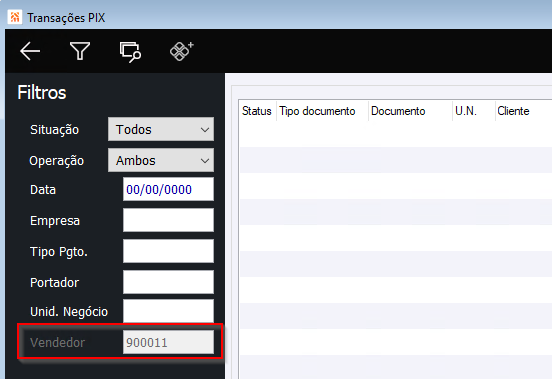552x379 pixels.
Task: Click the Data label
Action: [43, 190]
